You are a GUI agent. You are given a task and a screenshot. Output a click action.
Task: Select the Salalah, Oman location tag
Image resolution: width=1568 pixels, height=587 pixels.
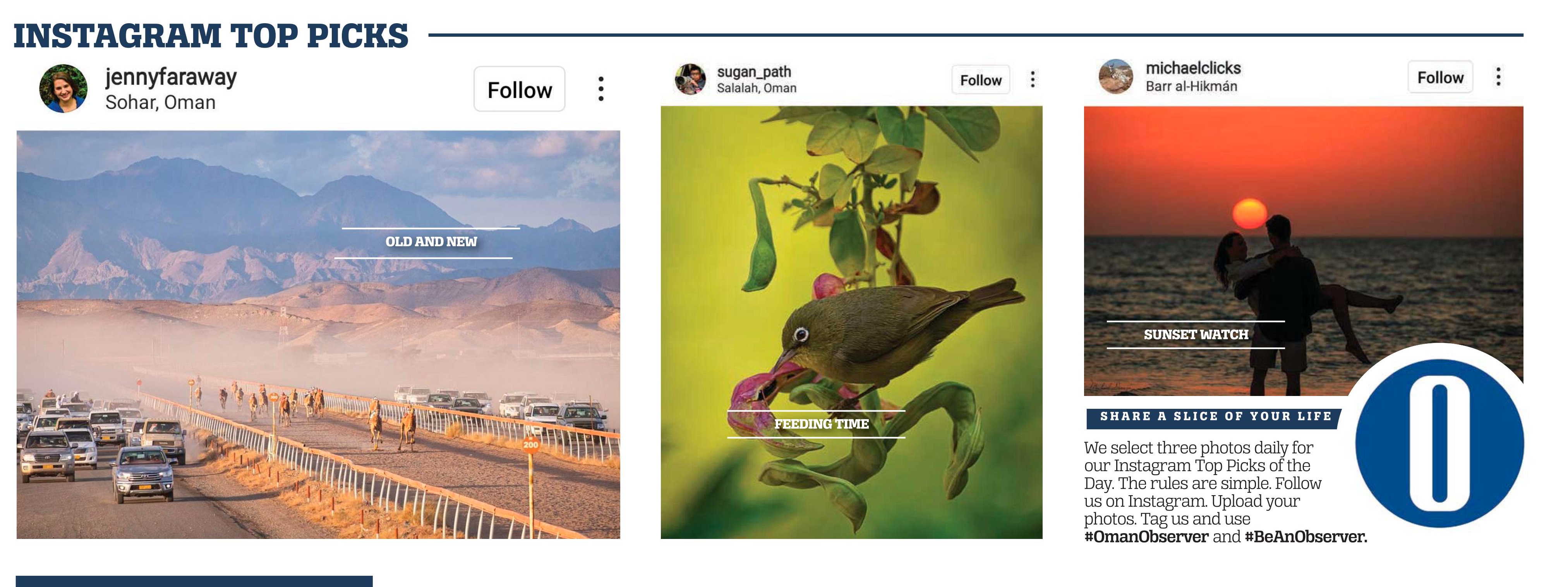(x=757, y=88)
